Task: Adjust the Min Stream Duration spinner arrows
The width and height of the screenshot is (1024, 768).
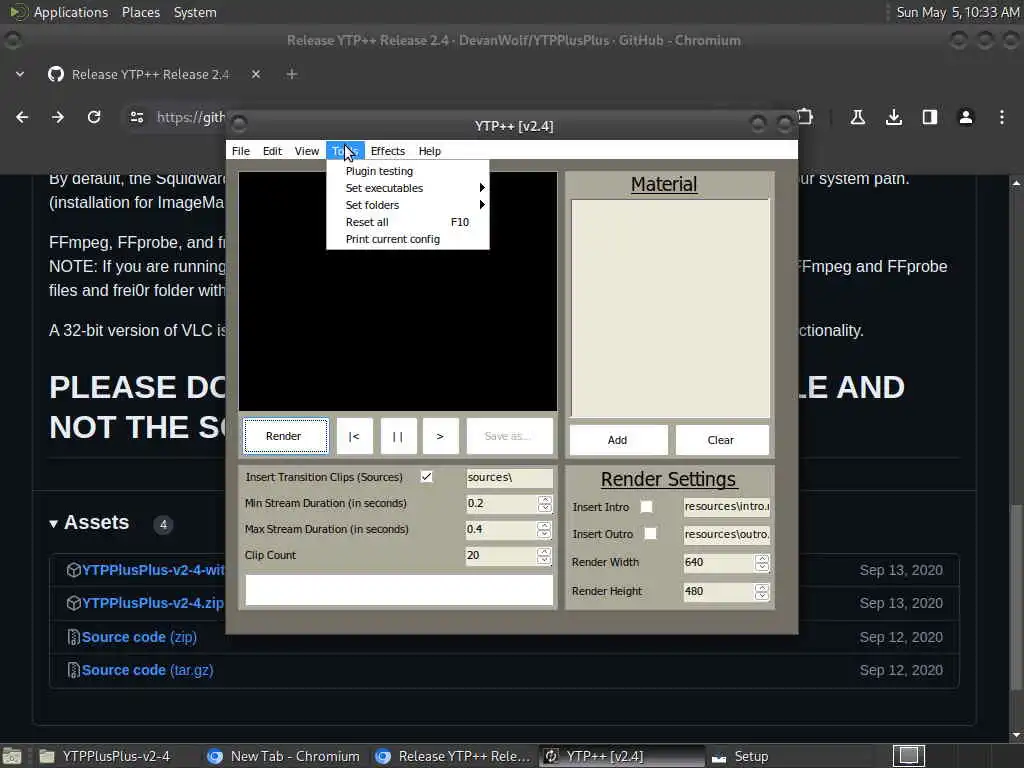Action: [545, 504]
